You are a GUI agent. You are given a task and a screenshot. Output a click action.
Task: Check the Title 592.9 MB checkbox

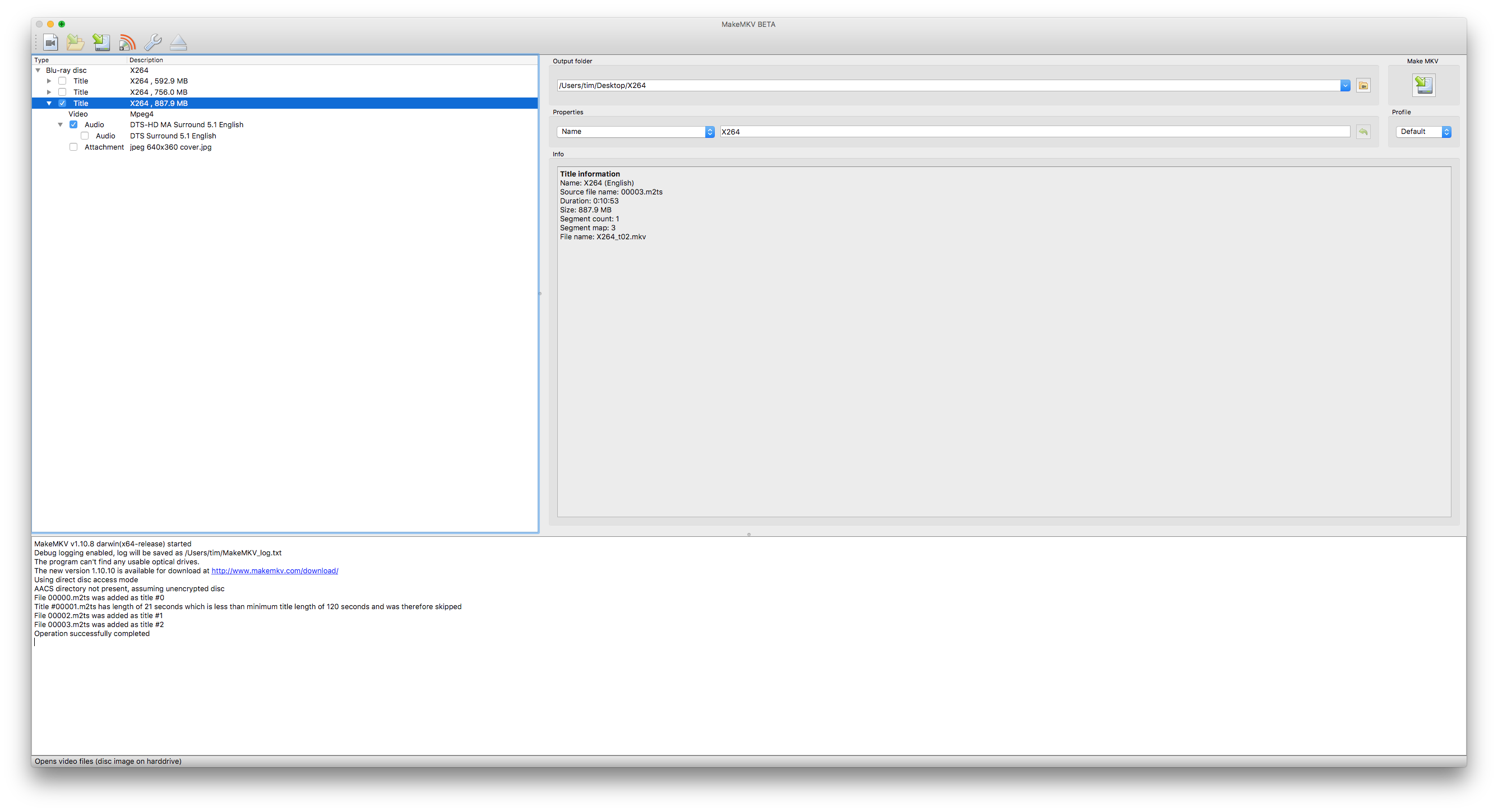tap(62, 81)
